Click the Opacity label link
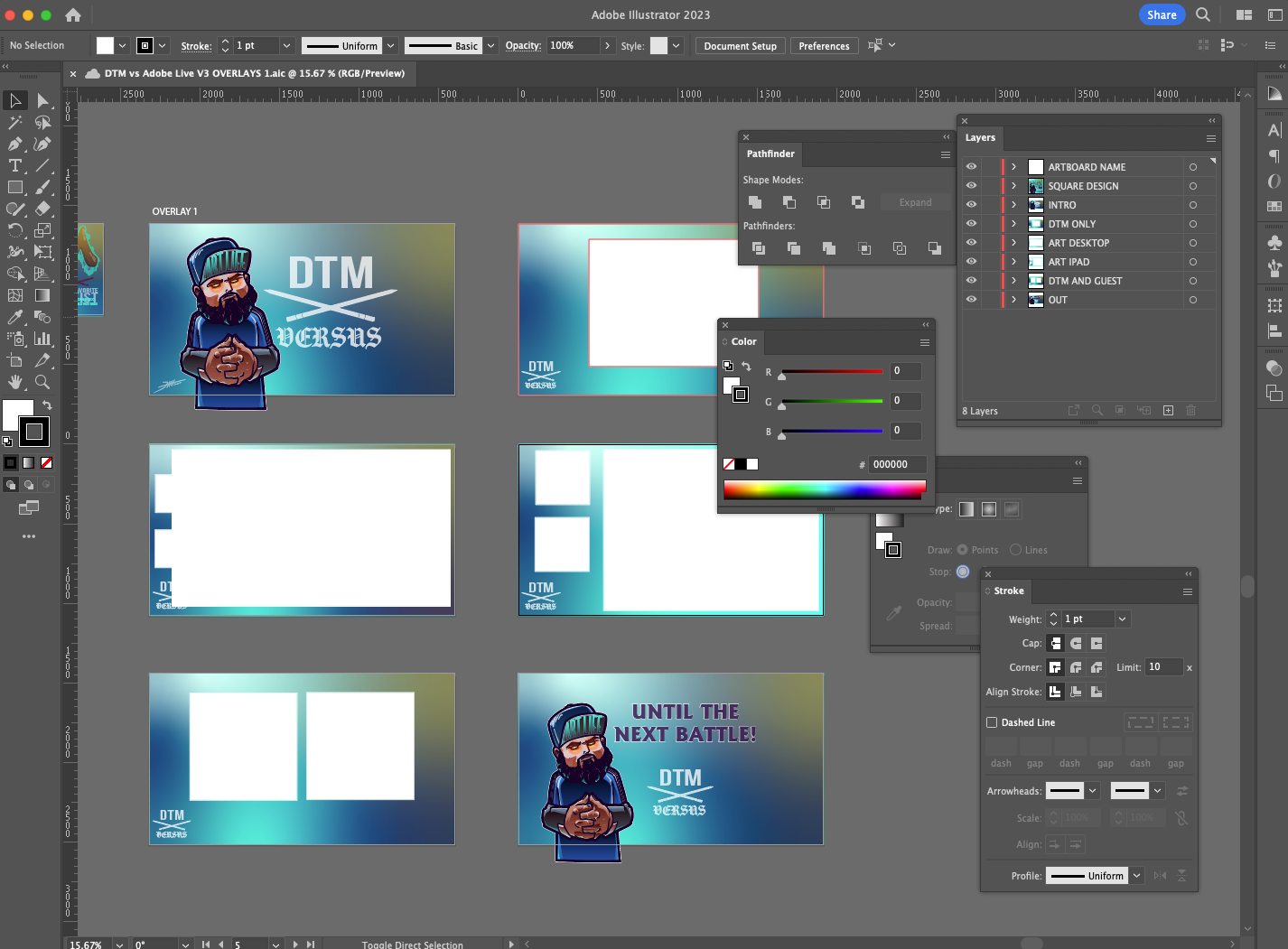 pyautogui.click(x=523, y=45)
